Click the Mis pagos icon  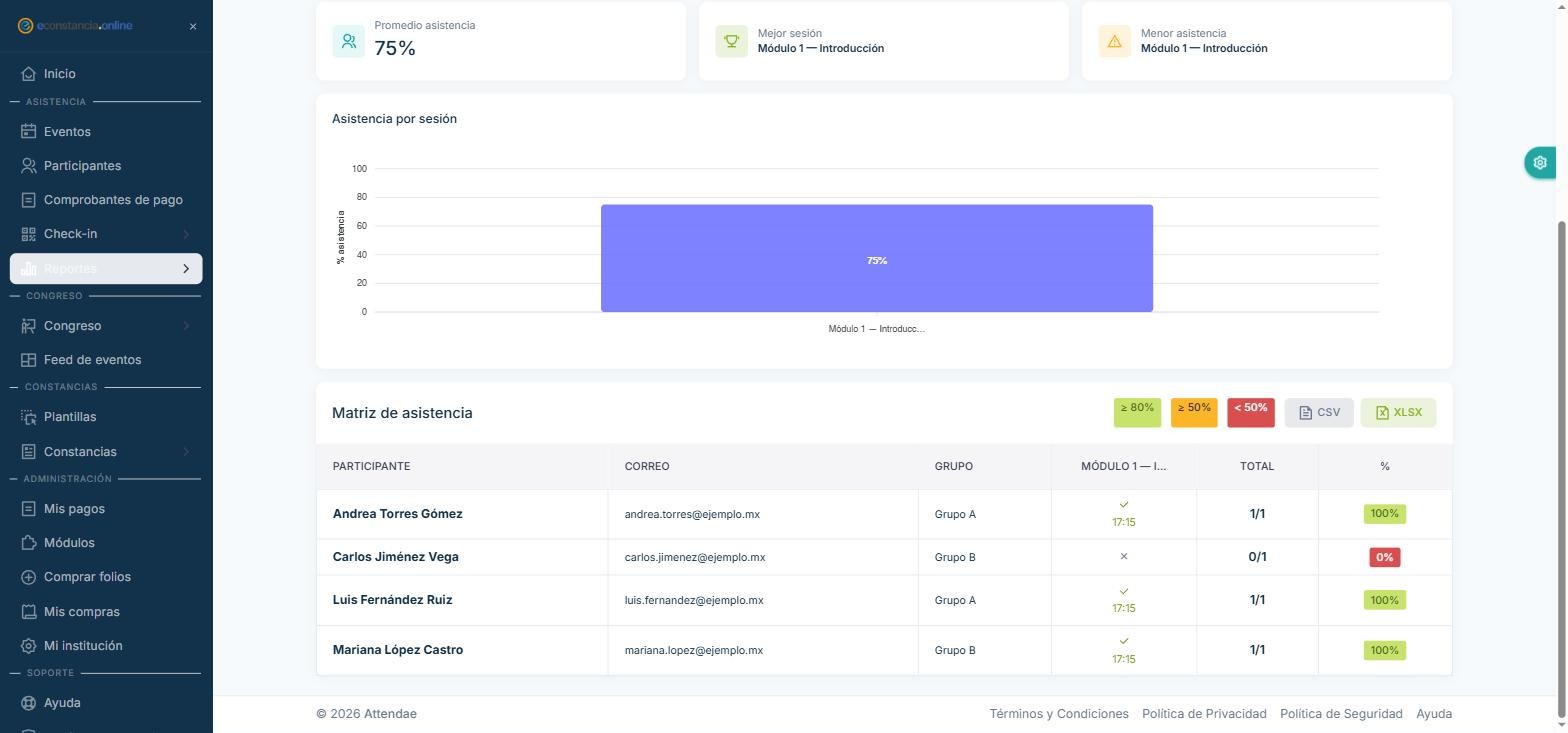click(28, 509)
